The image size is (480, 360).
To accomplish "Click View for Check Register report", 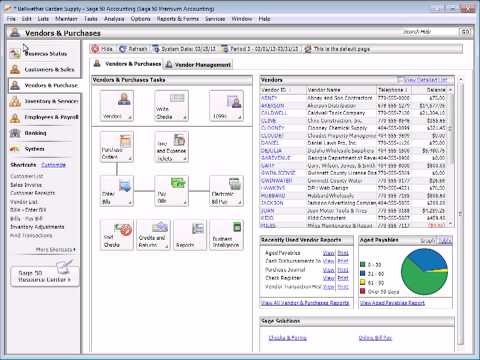I will point(328,278).
